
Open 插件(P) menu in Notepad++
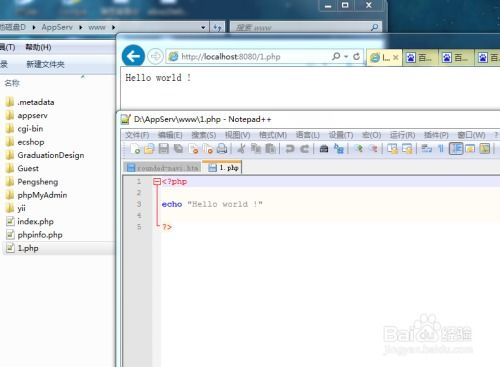[x=436, y=135]
